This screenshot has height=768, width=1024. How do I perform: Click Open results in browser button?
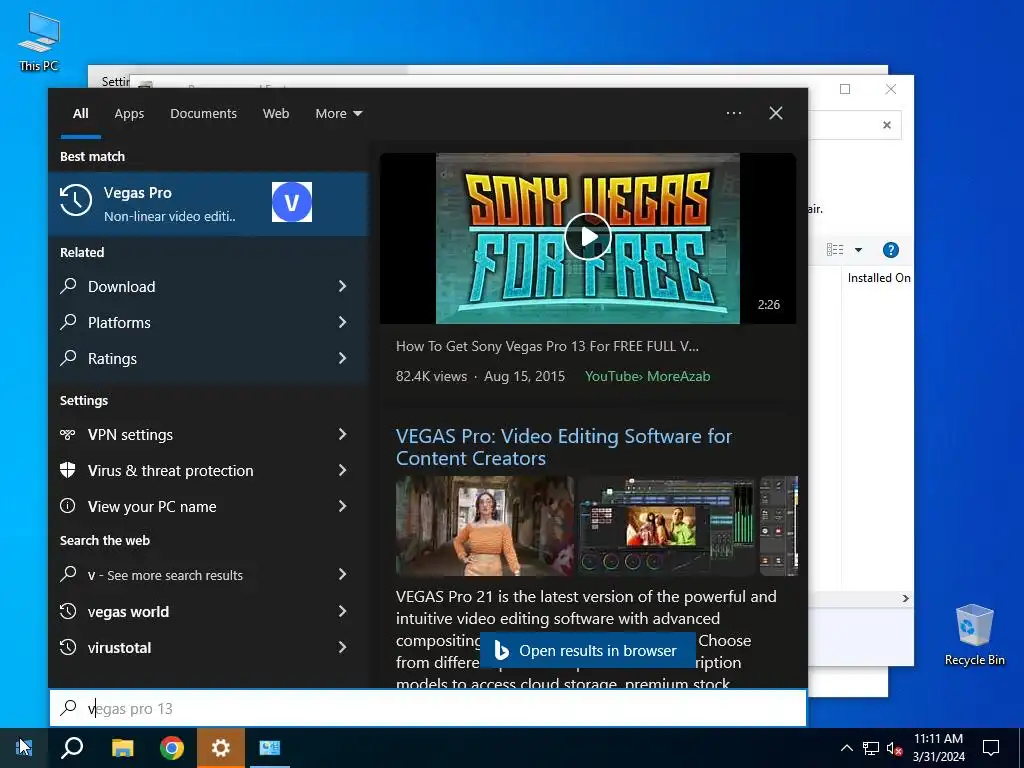[x=588, y=650]
